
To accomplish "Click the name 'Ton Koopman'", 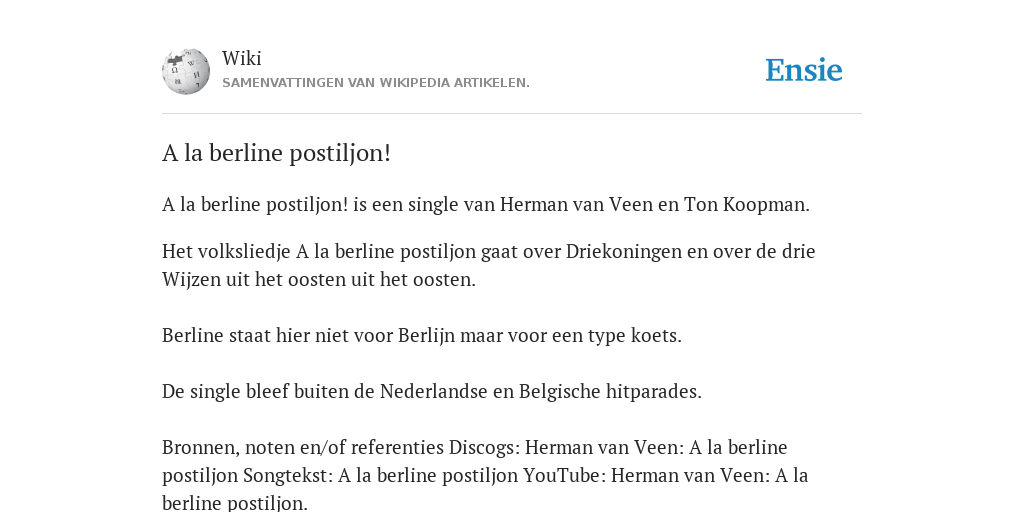I will click(746, 204).
